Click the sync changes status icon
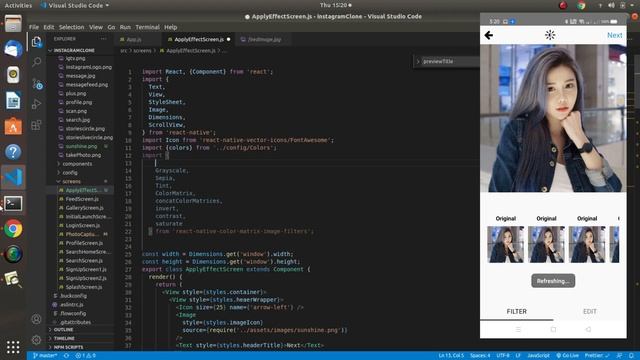The image size is (640, 360). tap(66, 356)
